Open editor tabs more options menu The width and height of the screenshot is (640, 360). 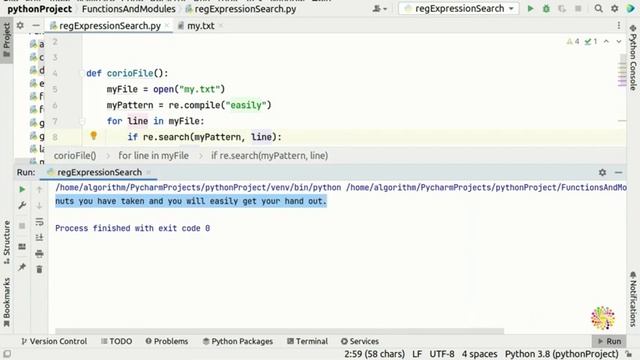click(x=619, y=25)
